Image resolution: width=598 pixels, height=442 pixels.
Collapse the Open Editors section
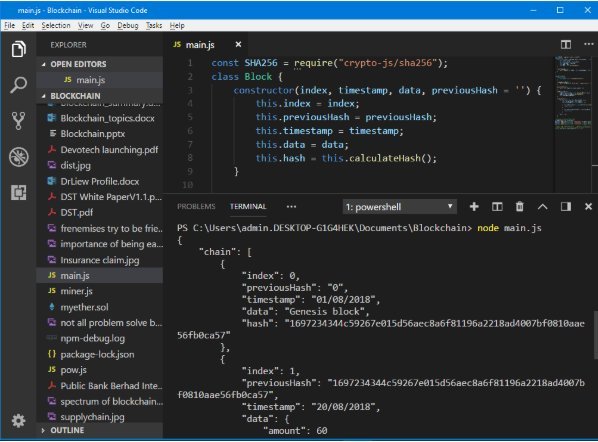tap(100, 64)
